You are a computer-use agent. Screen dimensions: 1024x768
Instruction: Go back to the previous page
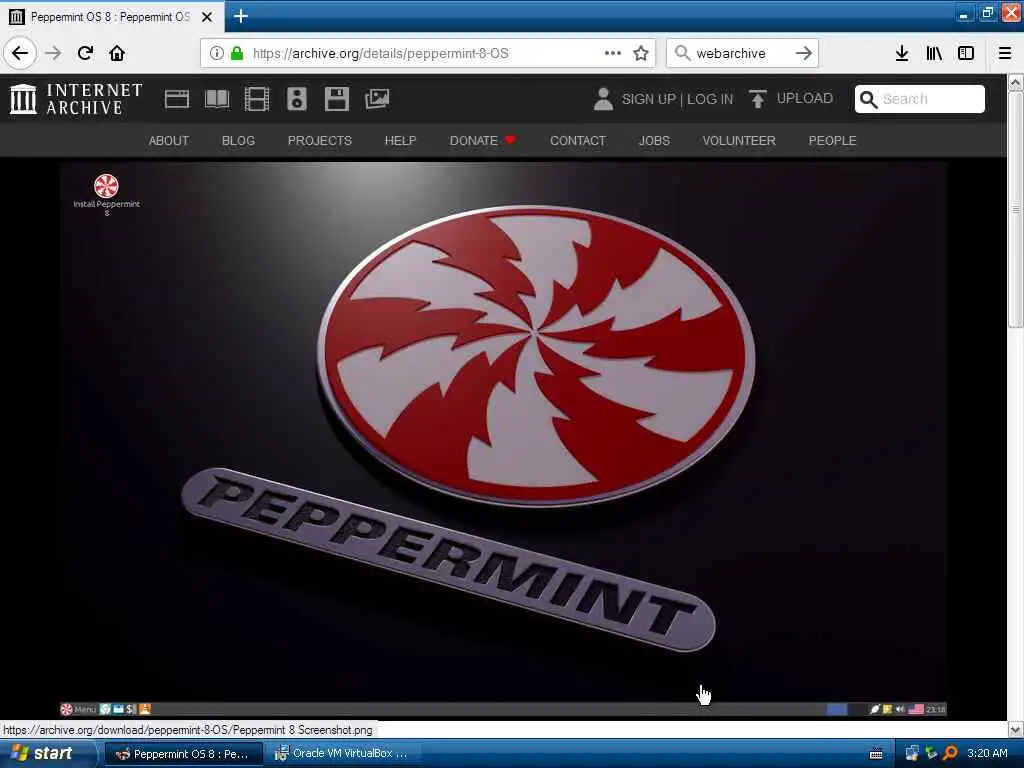(20, 53)
